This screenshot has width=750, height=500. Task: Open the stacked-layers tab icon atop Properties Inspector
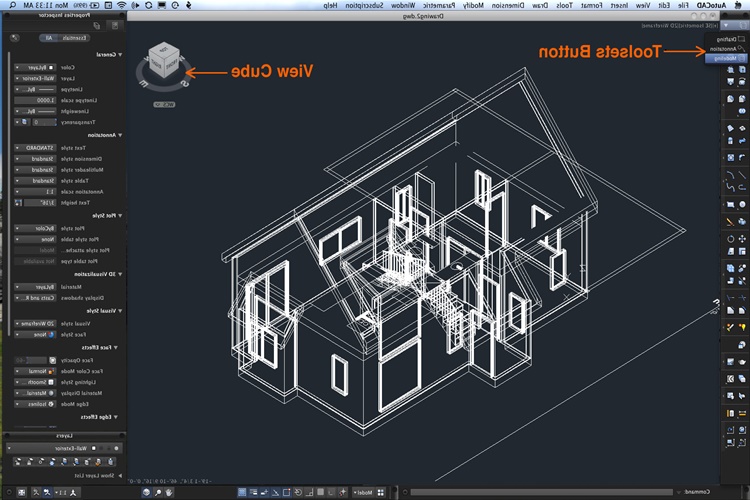click(96, 26)
